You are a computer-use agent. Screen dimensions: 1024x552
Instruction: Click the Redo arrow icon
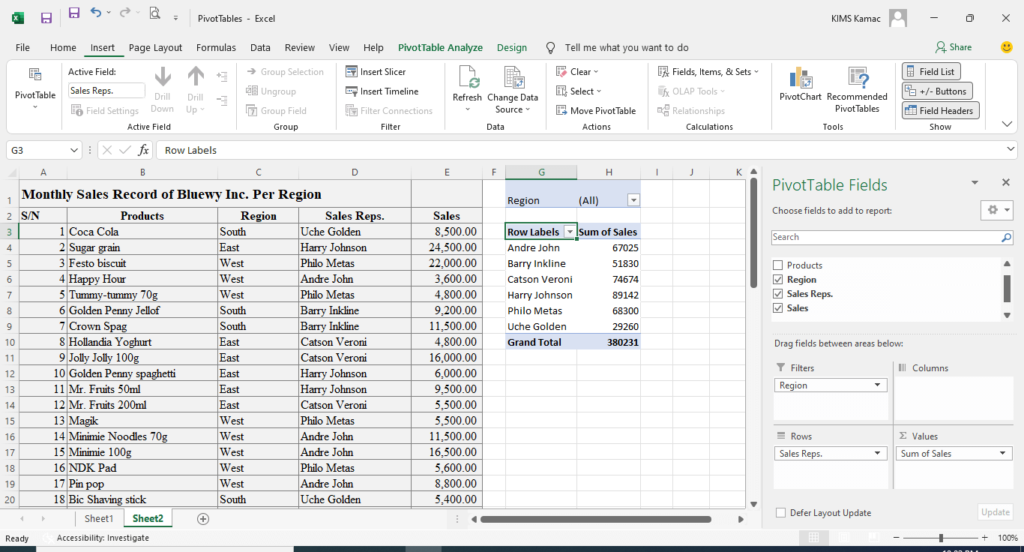(125, 13)
